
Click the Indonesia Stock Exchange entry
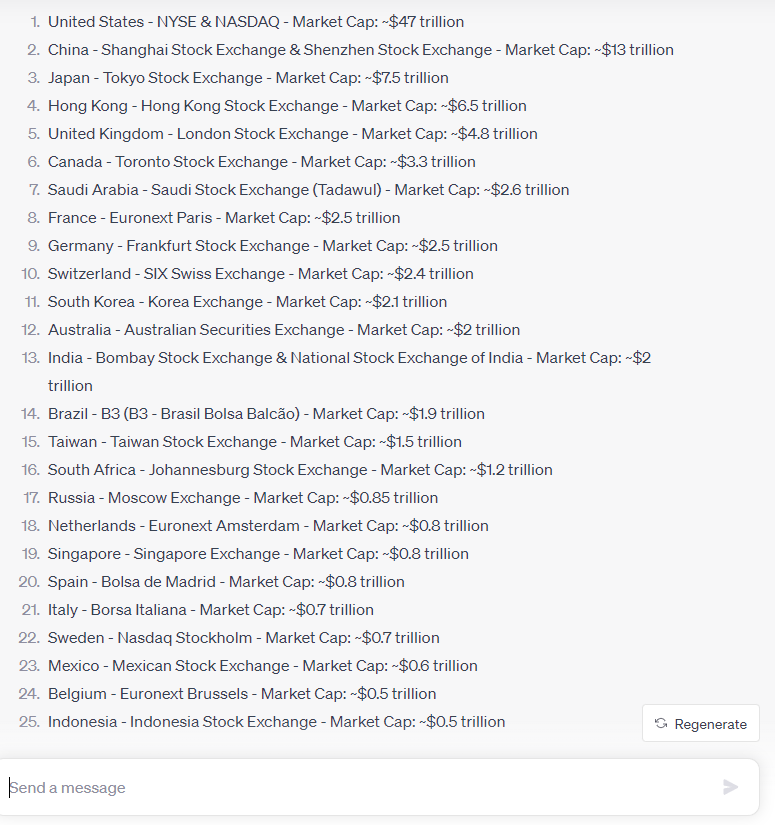276,722
